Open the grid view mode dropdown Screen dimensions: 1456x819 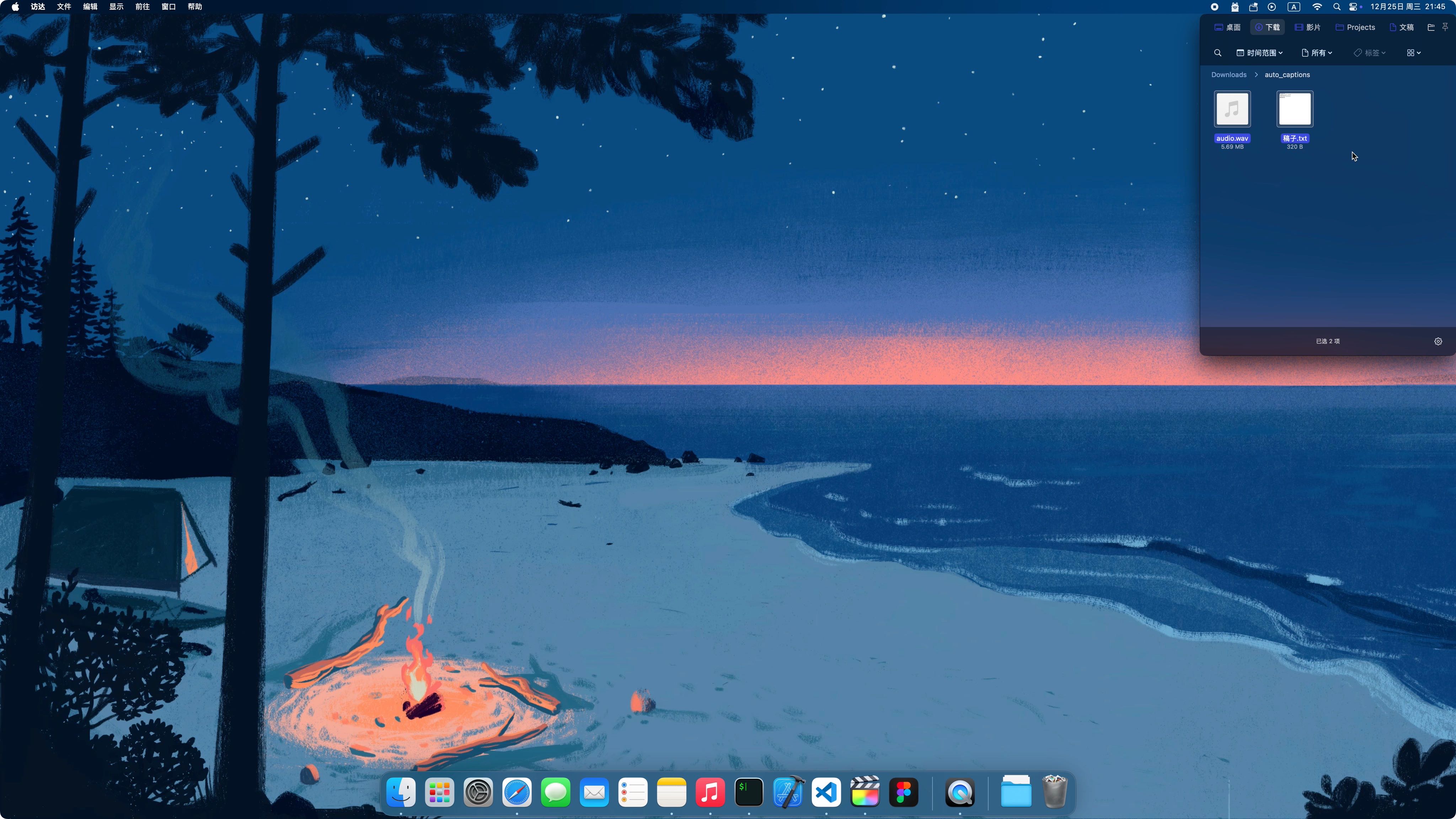pyautogui.click(x=1413, y=53)
